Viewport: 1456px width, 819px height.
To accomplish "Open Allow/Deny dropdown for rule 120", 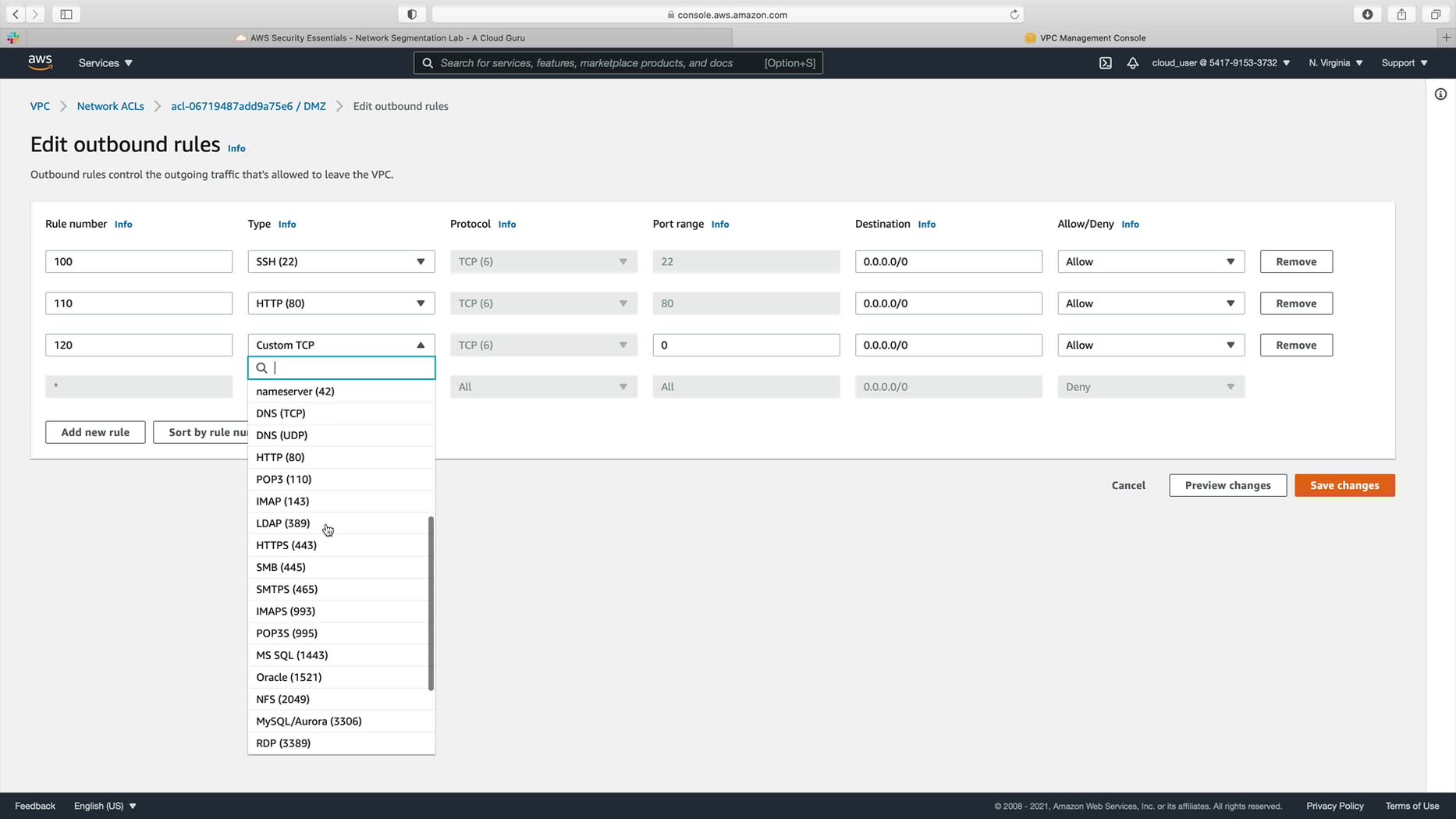I will (1151, 345).
